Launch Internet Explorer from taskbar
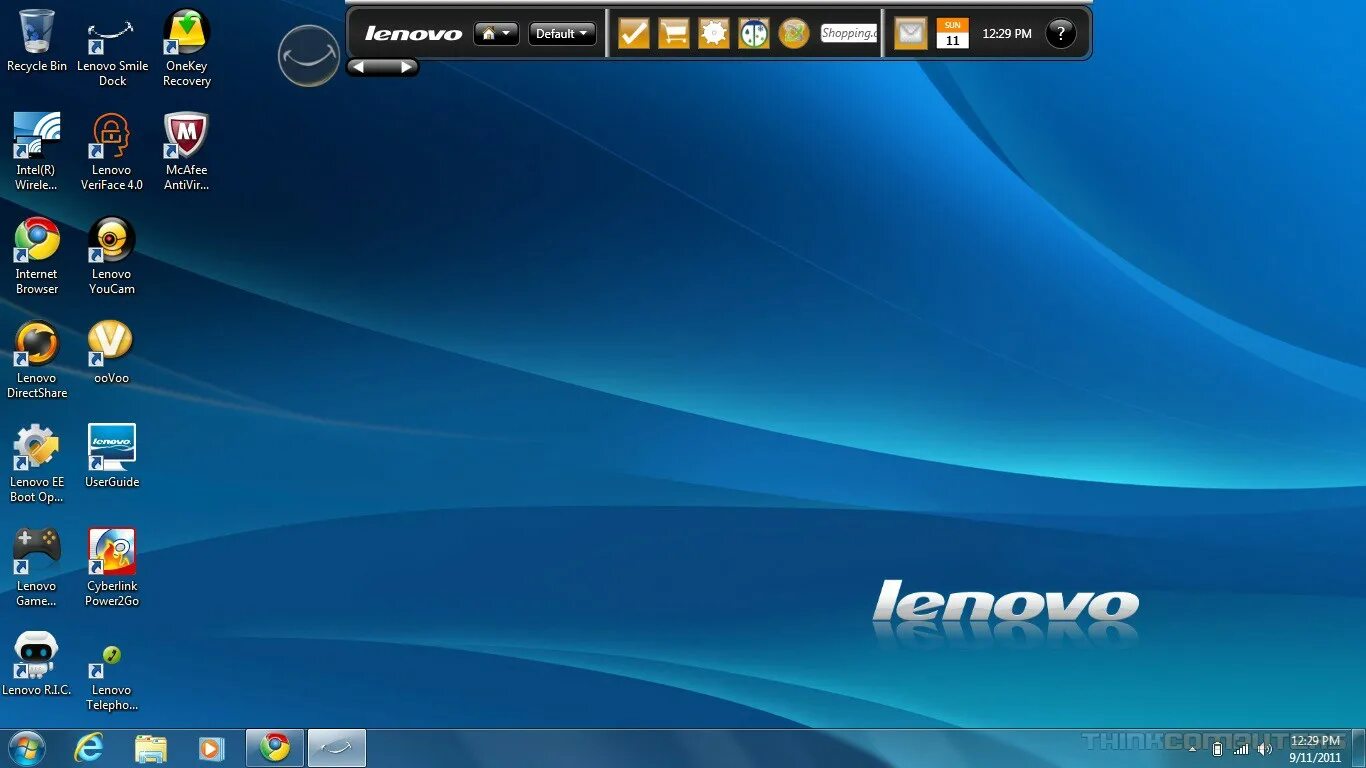1366x768 pixels. coord(89,748)
